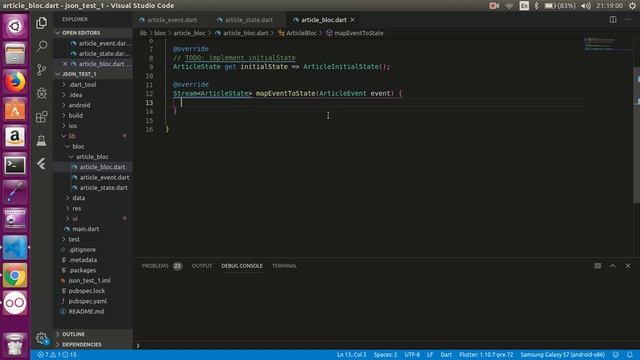Open the Run and Debug view

tap(41, 93)
